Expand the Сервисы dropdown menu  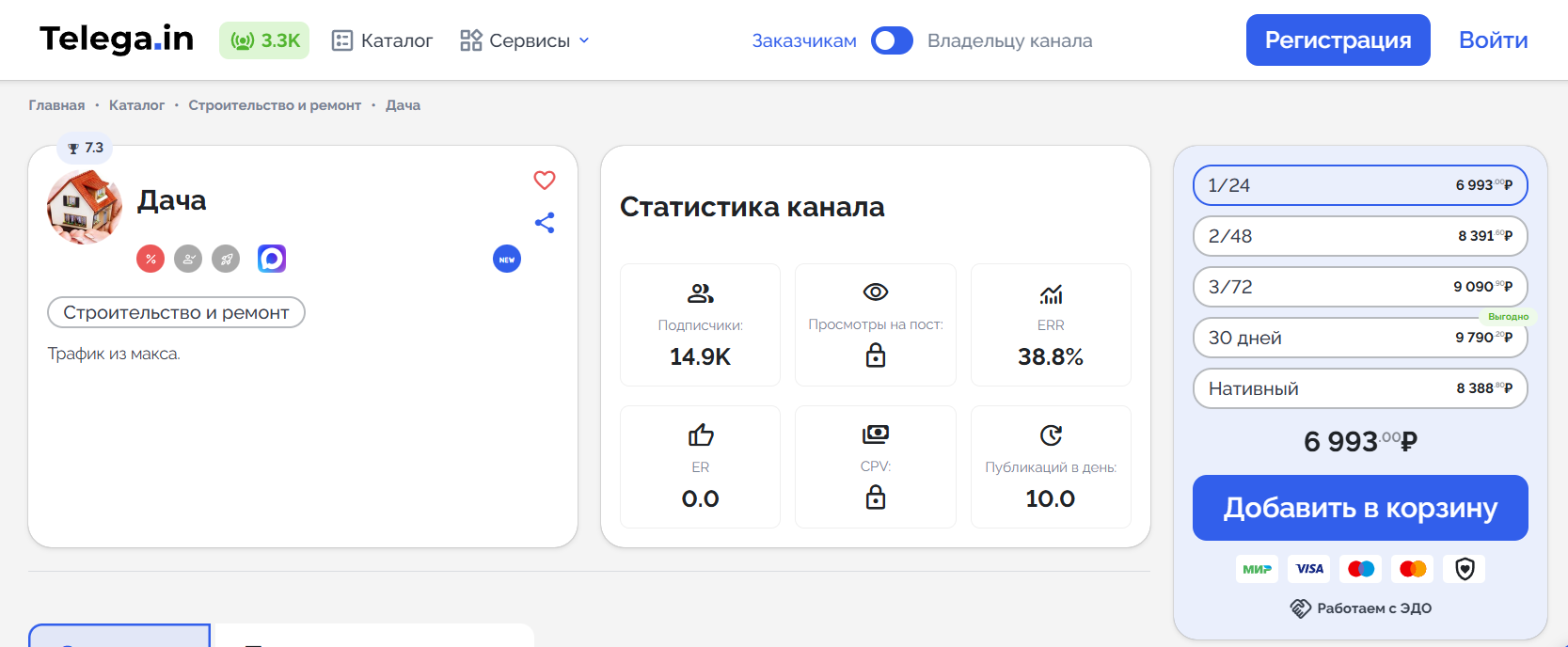(525, 40)
